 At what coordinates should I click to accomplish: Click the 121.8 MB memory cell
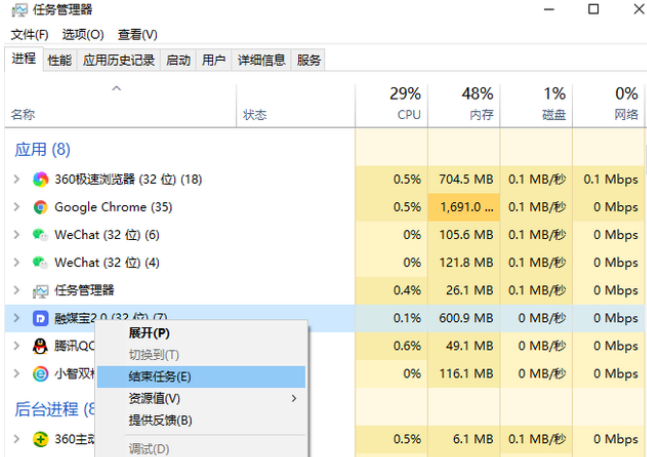tap(464, 262)
